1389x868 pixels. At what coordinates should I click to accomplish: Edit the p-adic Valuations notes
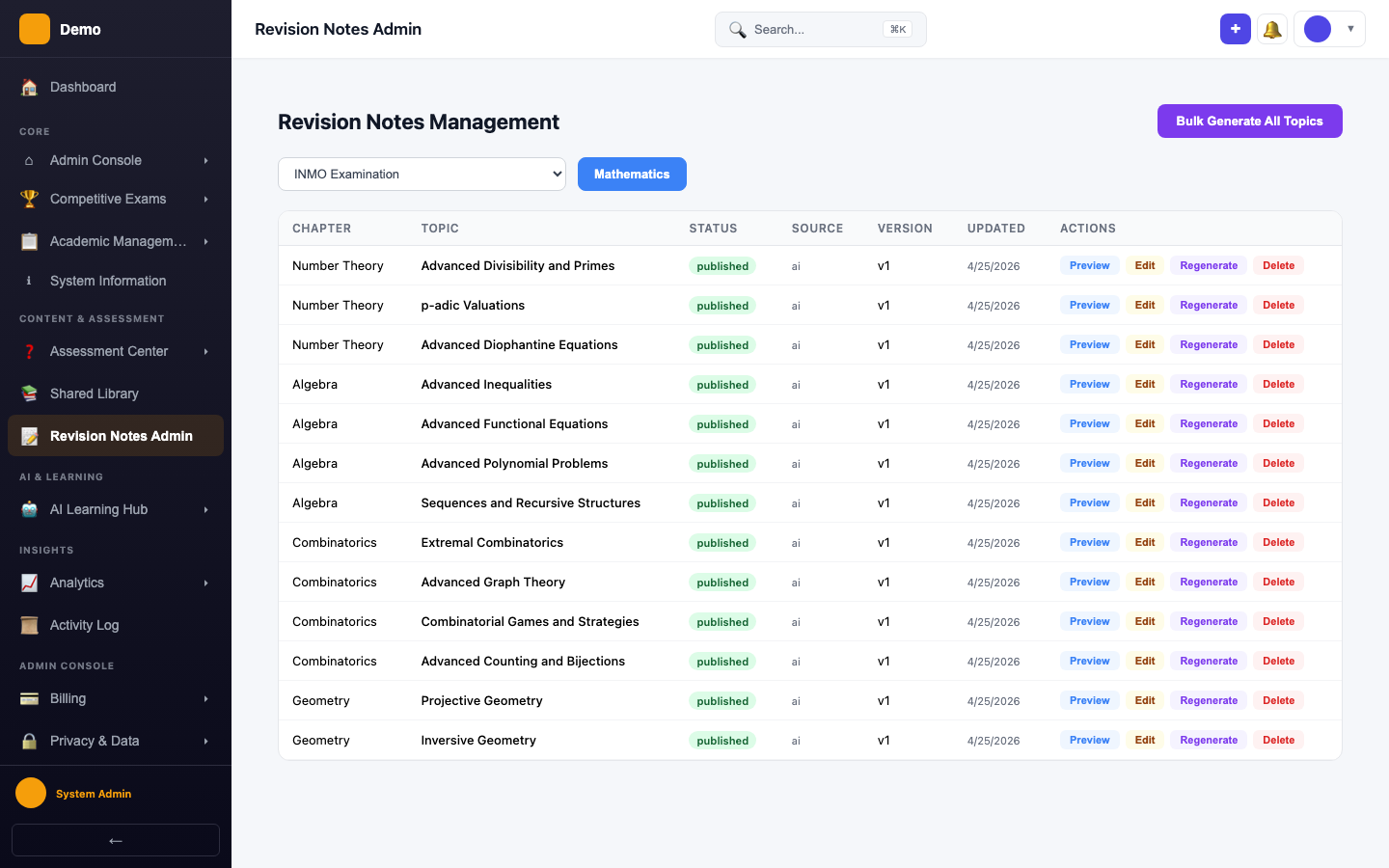coord(1145,305)
